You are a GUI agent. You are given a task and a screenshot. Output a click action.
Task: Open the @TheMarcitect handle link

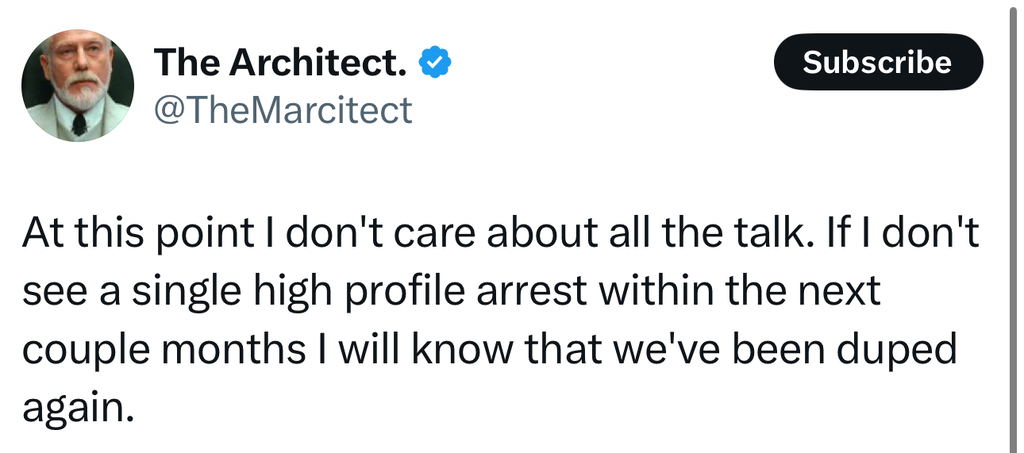click(282, 110)
